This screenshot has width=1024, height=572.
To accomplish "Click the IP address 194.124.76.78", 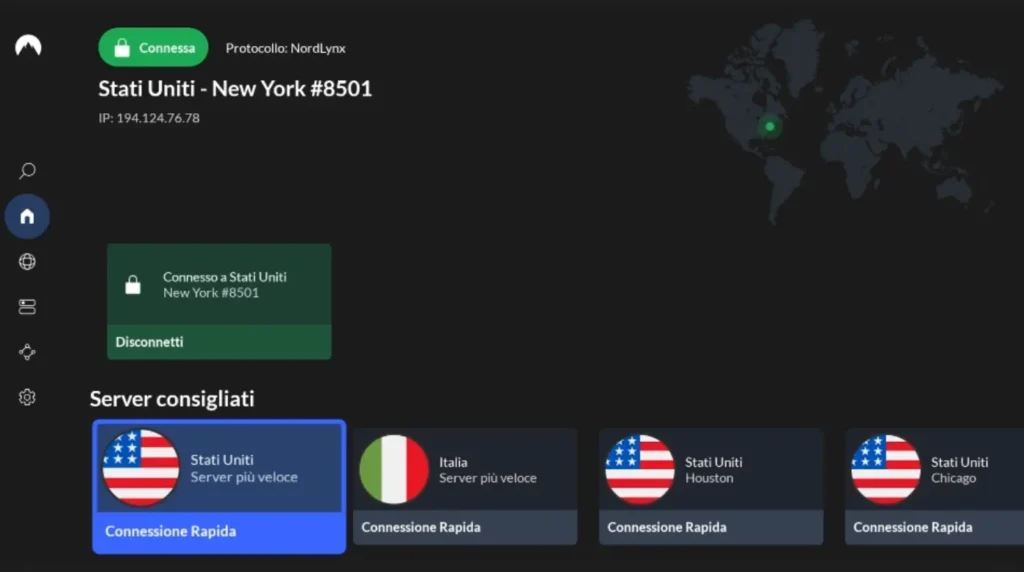I will click(x=149, y=118).
